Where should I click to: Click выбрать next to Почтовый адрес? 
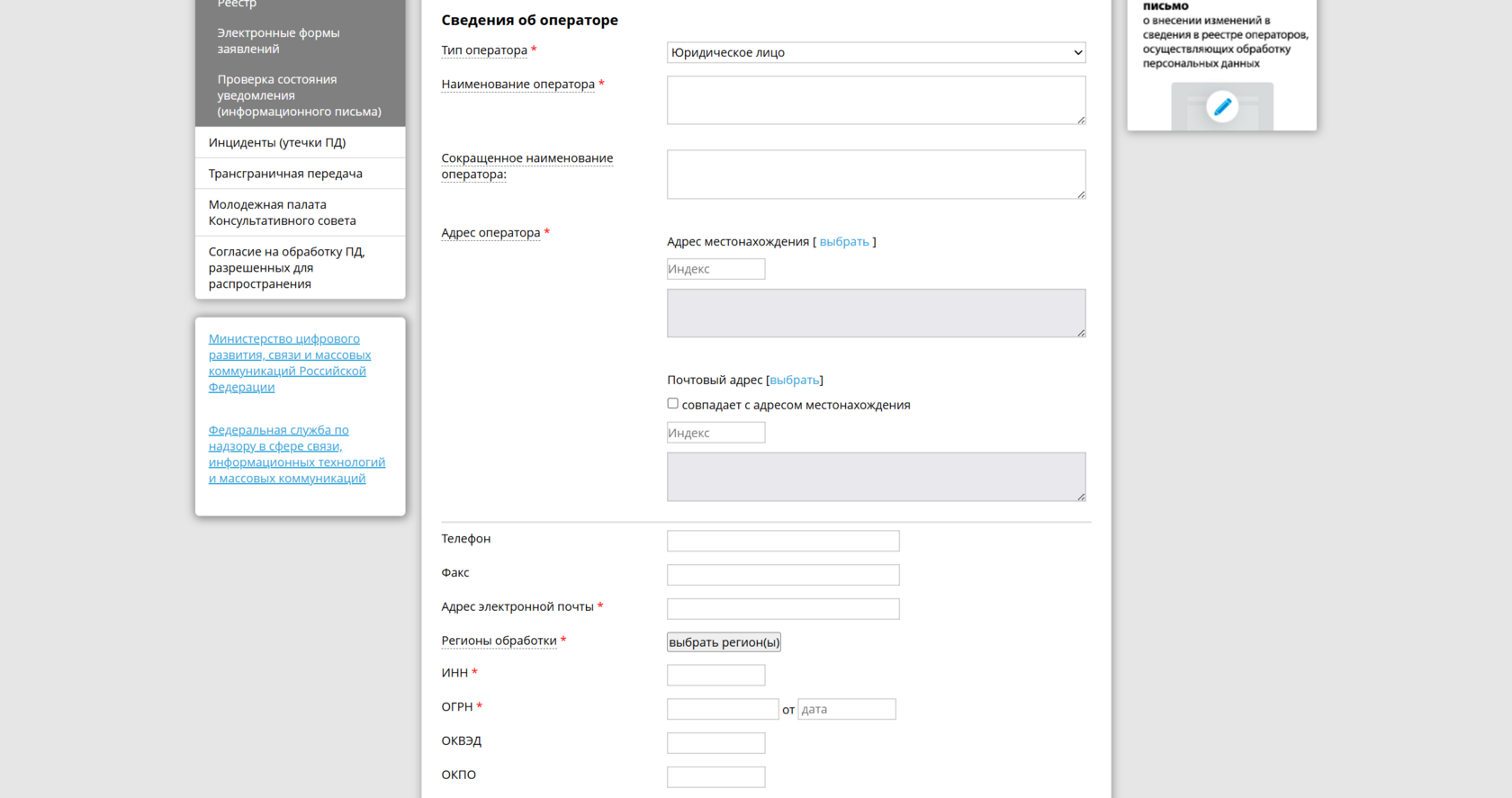[x=795, y=381]
